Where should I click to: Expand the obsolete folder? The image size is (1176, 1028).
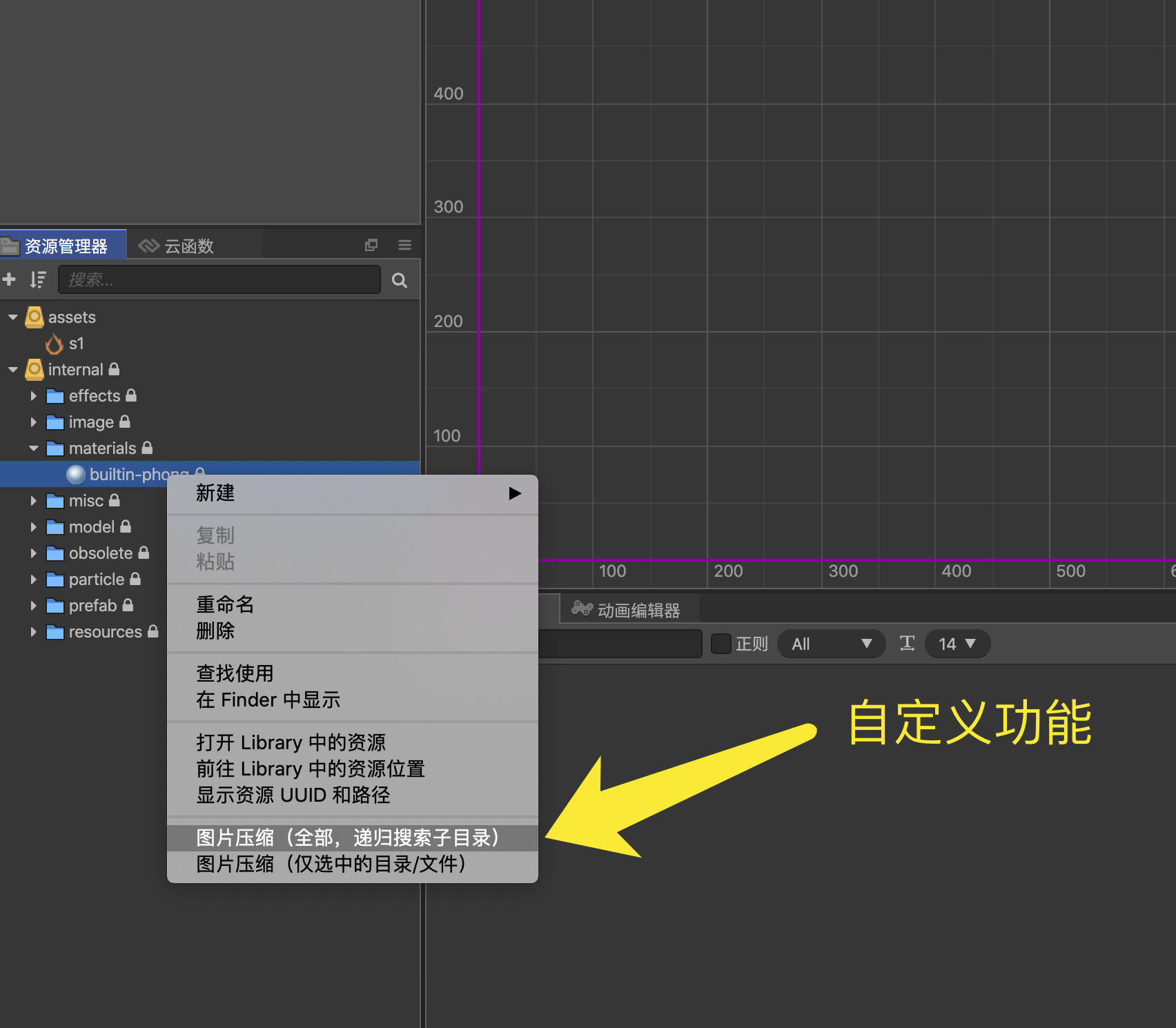(33, 553)
